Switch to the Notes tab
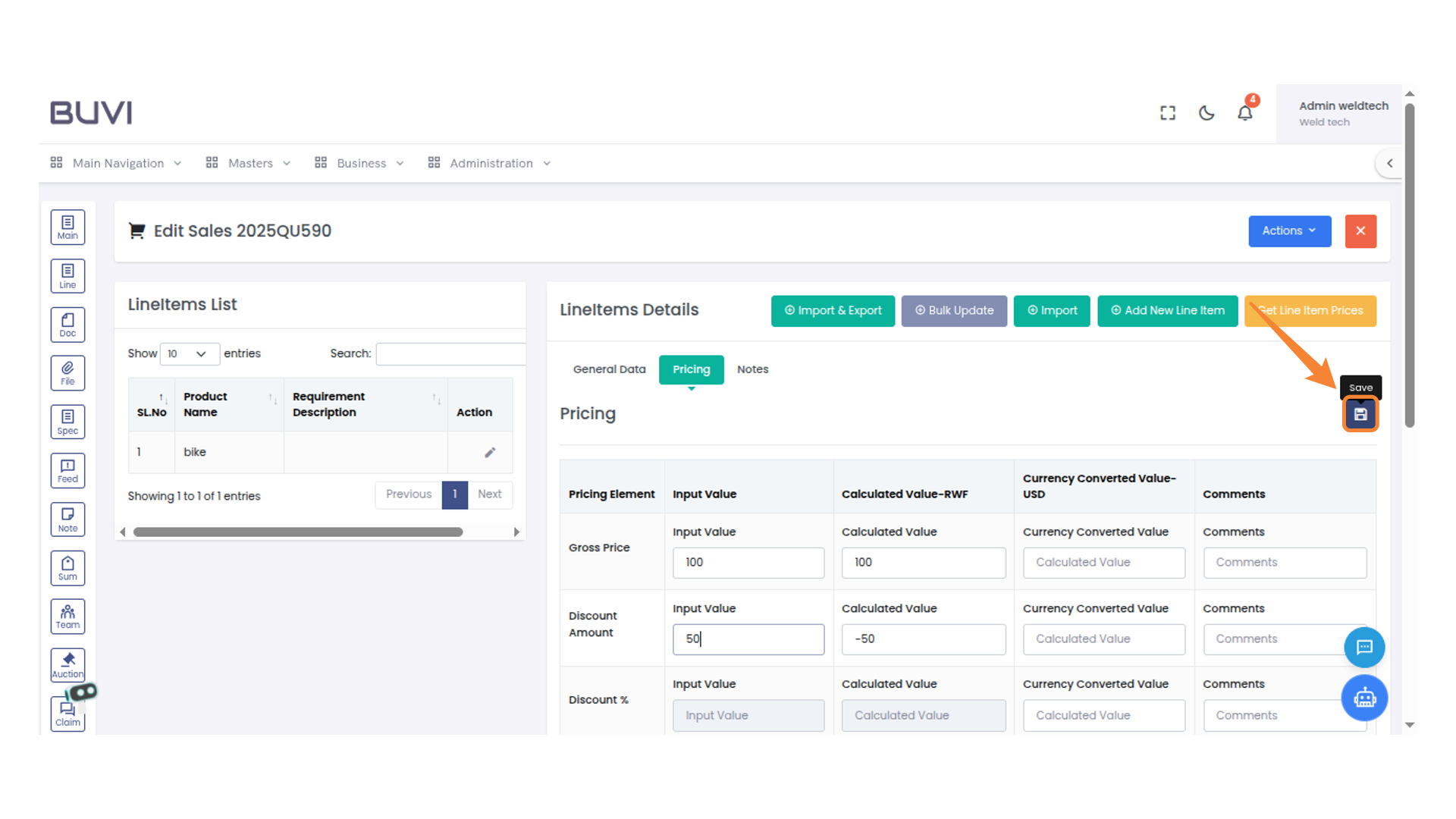The image size is (1456, 819). [752, 369]
